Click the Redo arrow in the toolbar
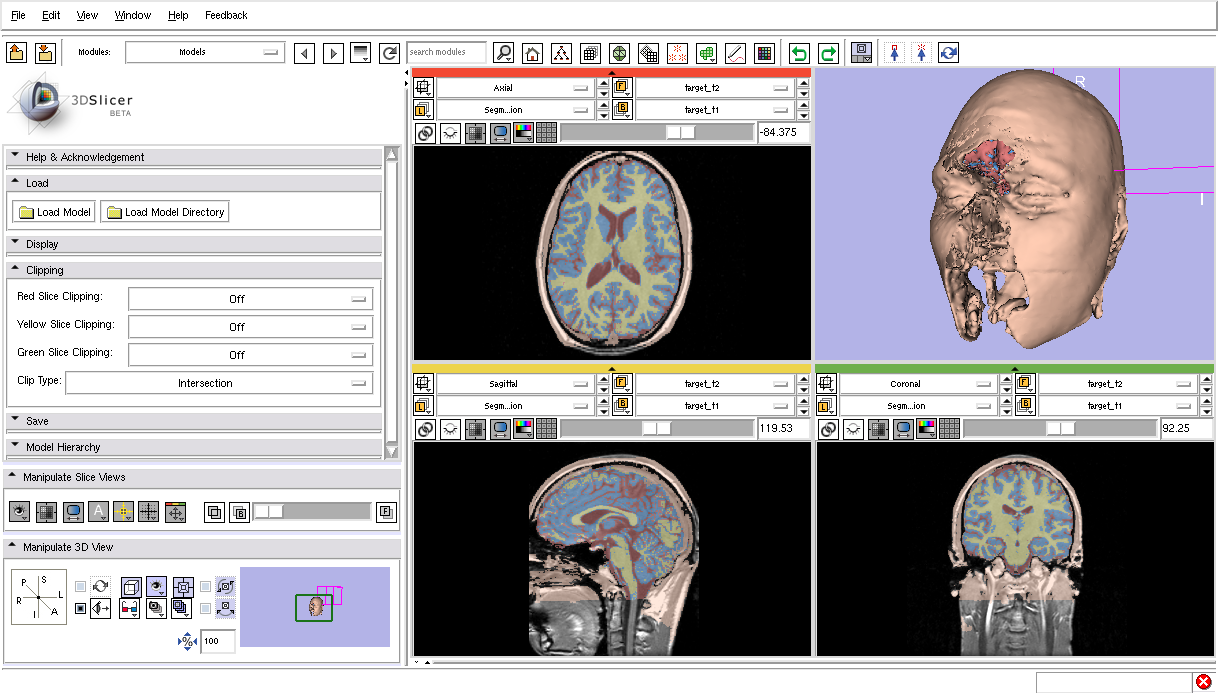This screenshot has height=695, width=1218. tap(828, 53)
